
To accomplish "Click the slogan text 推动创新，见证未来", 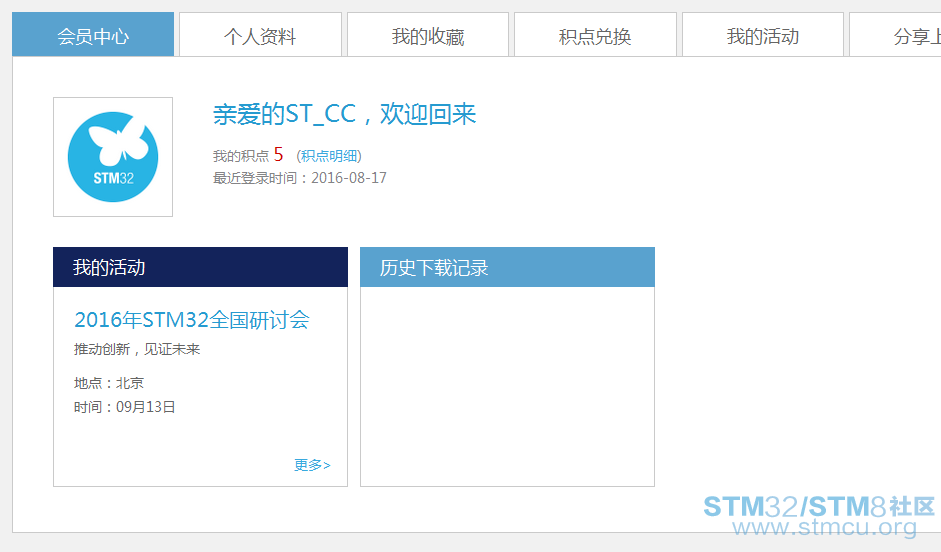I will 137,349.
